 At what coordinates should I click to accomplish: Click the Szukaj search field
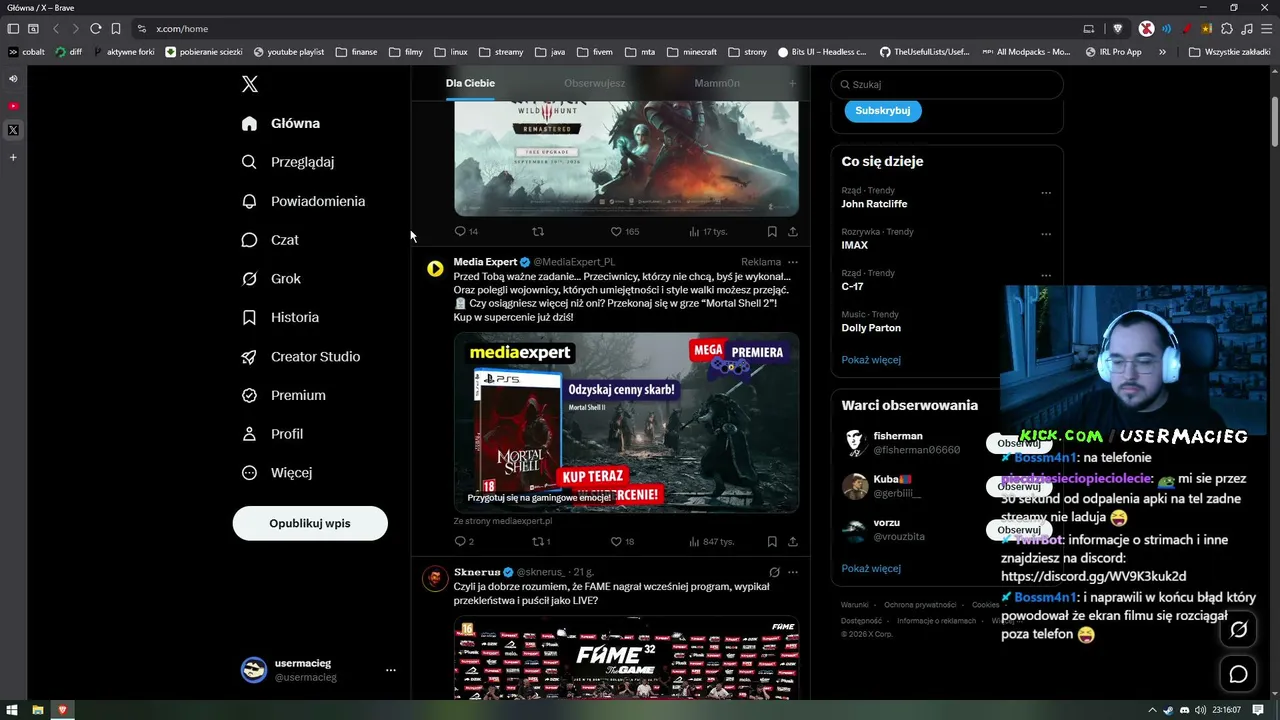coord(947,85)
